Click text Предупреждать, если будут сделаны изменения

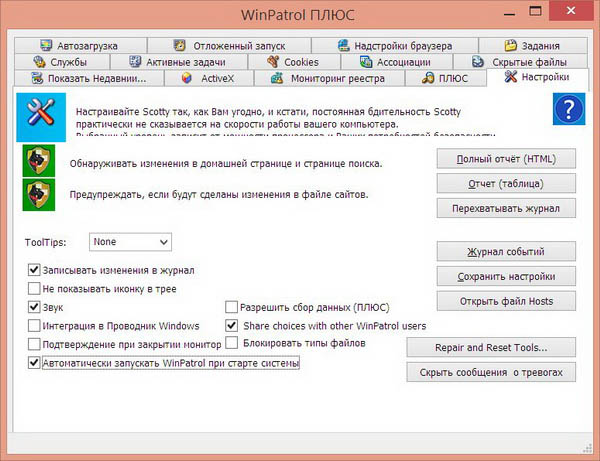click(219, 195)
